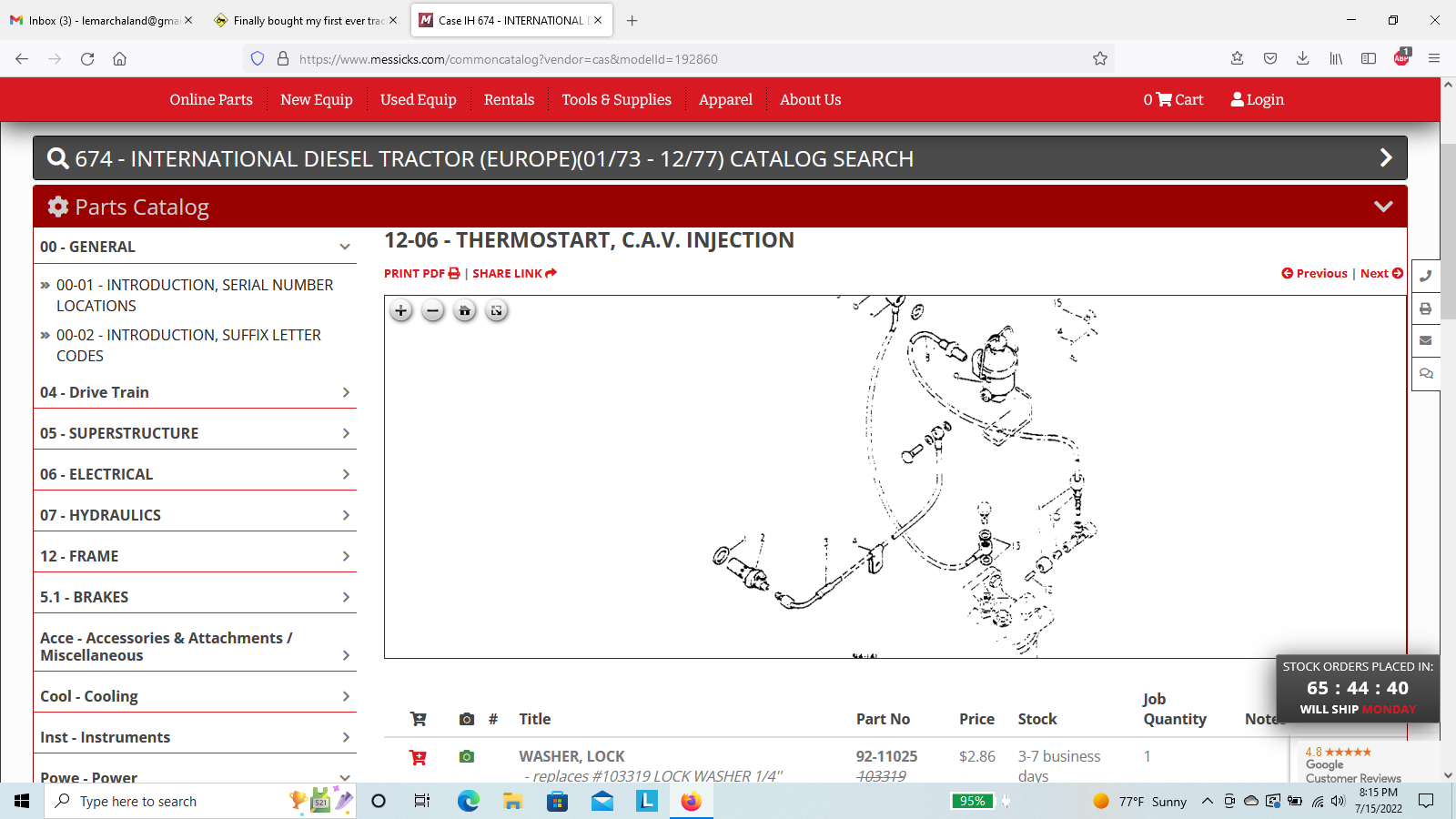This screenshot has width=1456, height=819.
Task: View photo of WASHER, LOCK part
Action: (467, 757)
